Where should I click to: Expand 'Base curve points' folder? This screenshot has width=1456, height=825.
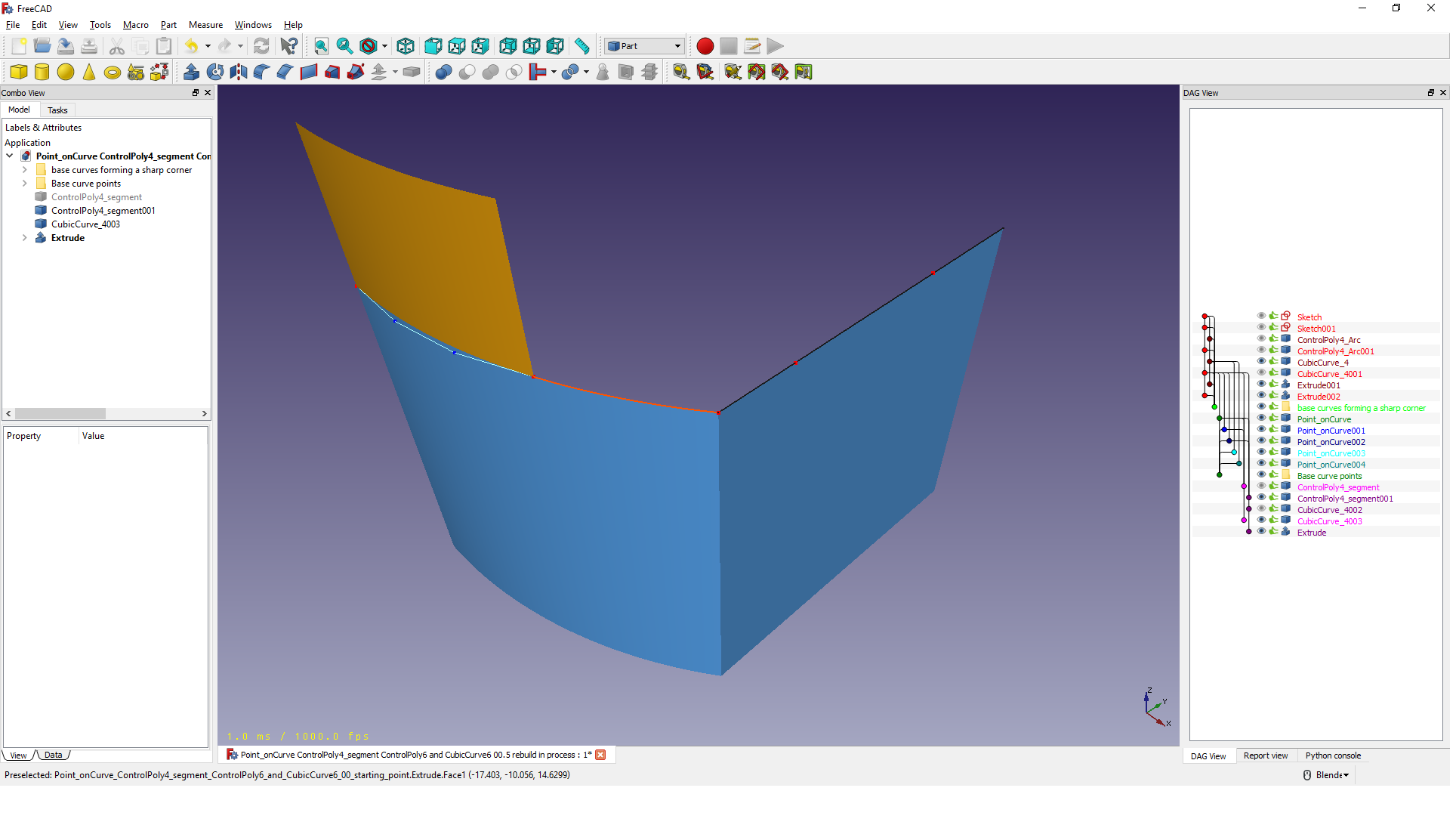25,184
